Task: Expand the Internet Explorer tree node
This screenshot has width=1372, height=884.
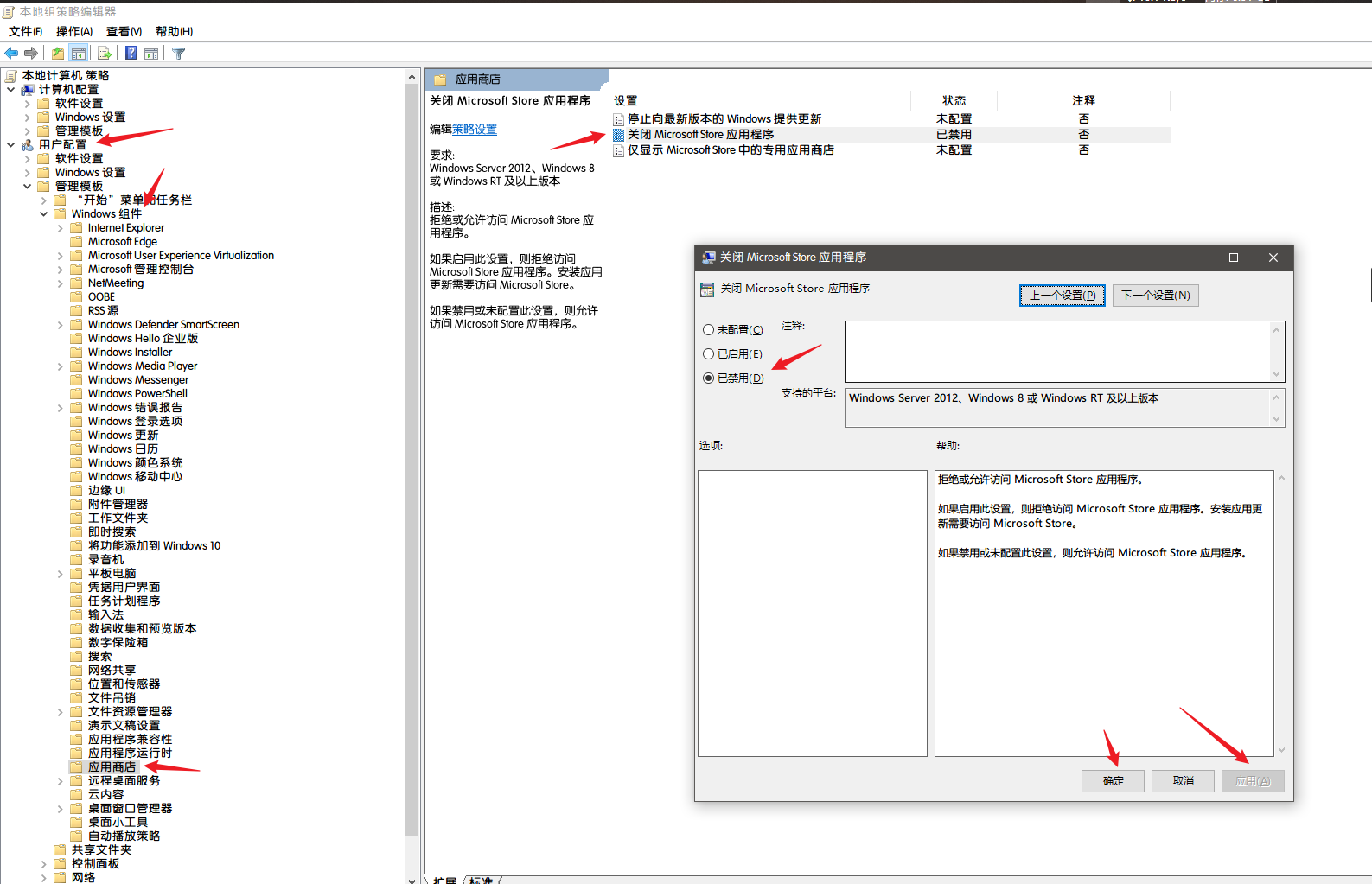Action: click(61, 228)
